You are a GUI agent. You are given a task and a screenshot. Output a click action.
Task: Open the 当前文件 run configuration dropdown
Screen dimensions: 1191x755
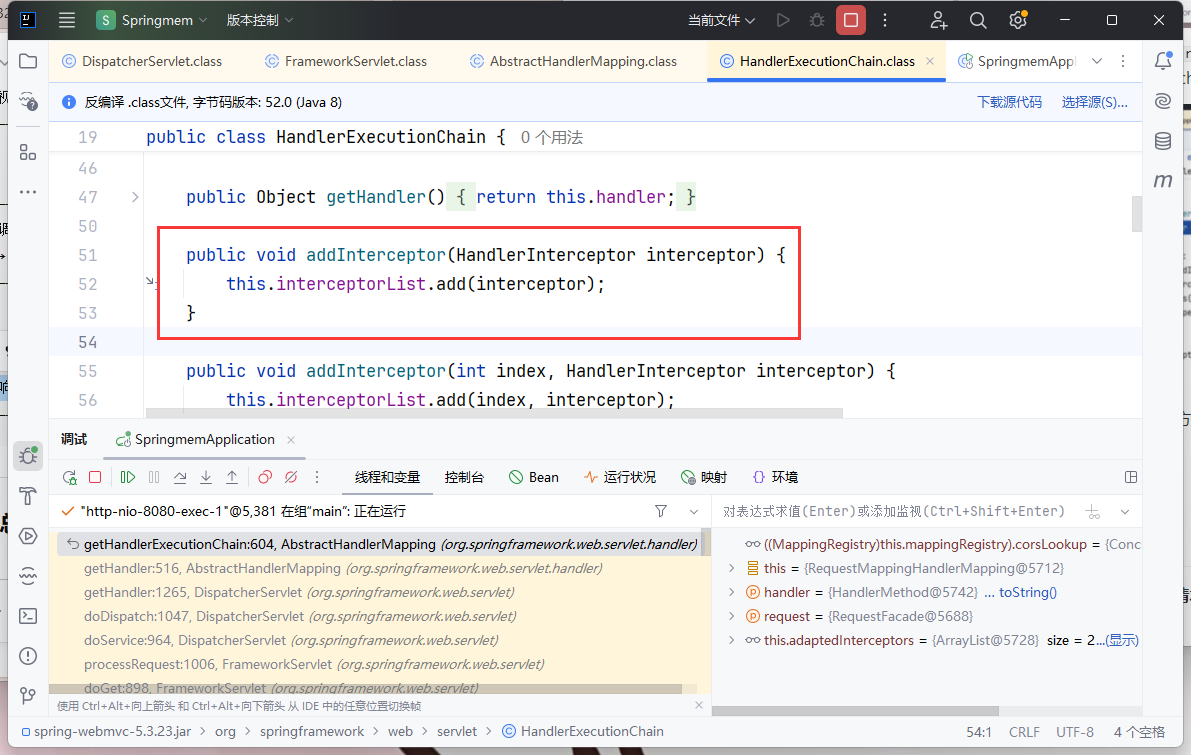point(721,20)
